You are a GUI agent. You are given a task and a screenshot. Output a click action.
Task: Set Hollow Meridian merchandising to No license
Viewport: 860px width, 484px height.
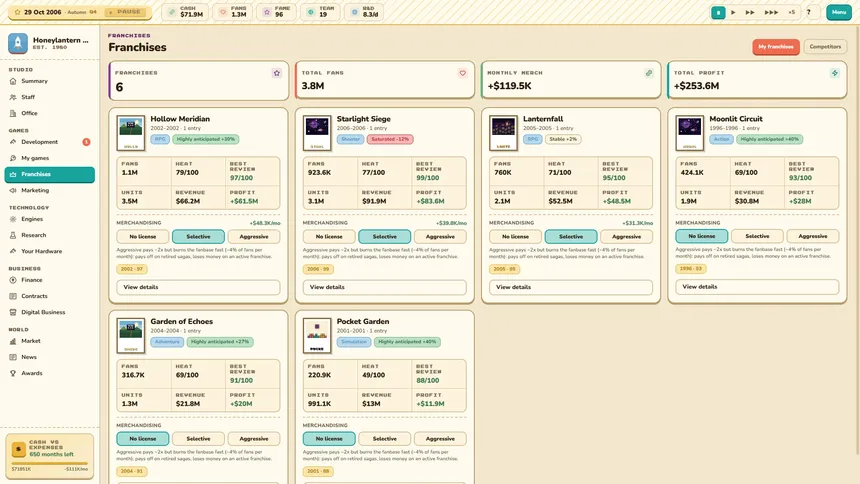(143, 237)
